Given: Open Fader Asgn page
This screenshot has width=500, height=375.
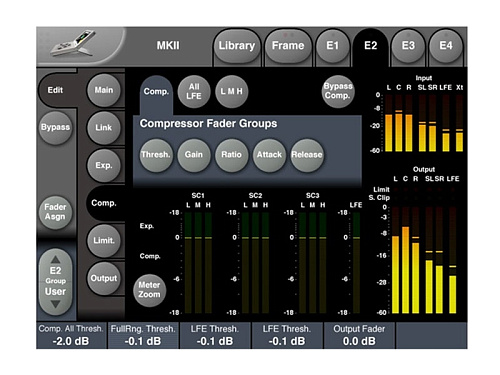Looking at the screenshot, I should [x=55, y=212].
